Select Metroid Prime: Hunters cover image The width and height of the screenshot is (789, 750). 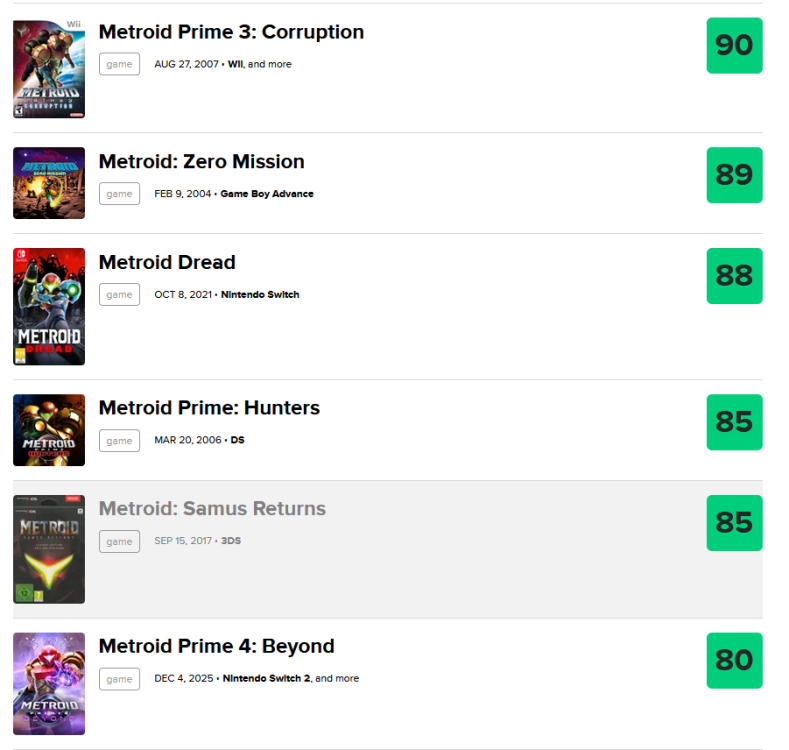(49, 430)
